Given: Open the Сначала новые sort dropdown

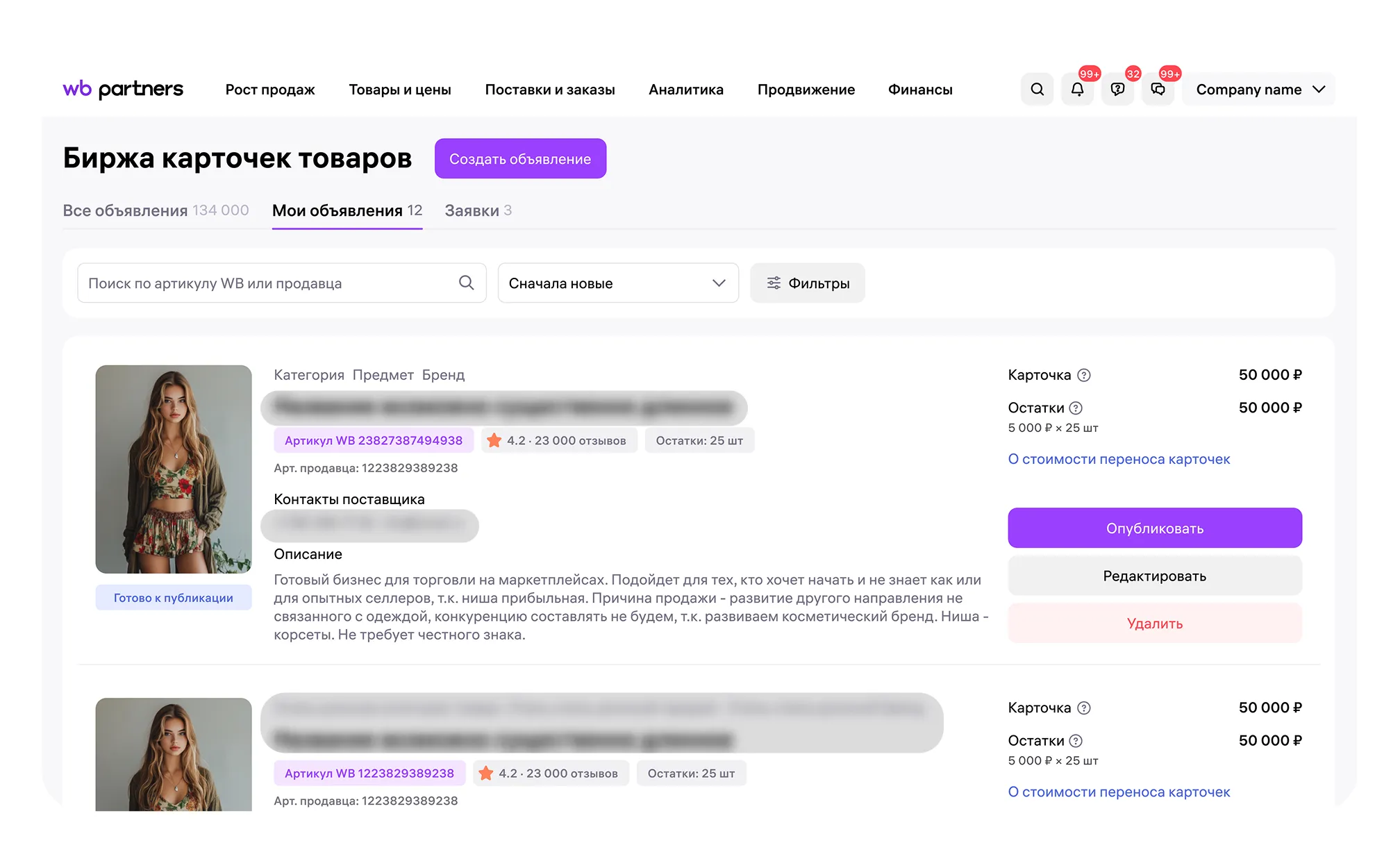Looking at the screenshot, I should 618,283.
